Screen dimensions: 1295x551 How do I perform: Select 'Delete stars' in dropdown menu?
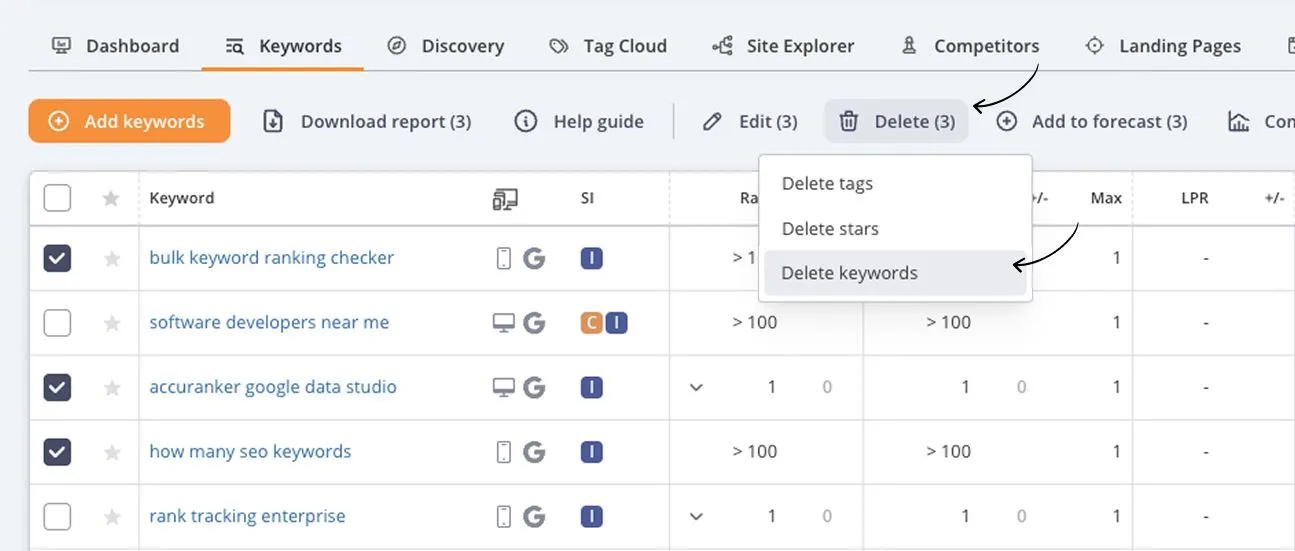tap(830, 229)
